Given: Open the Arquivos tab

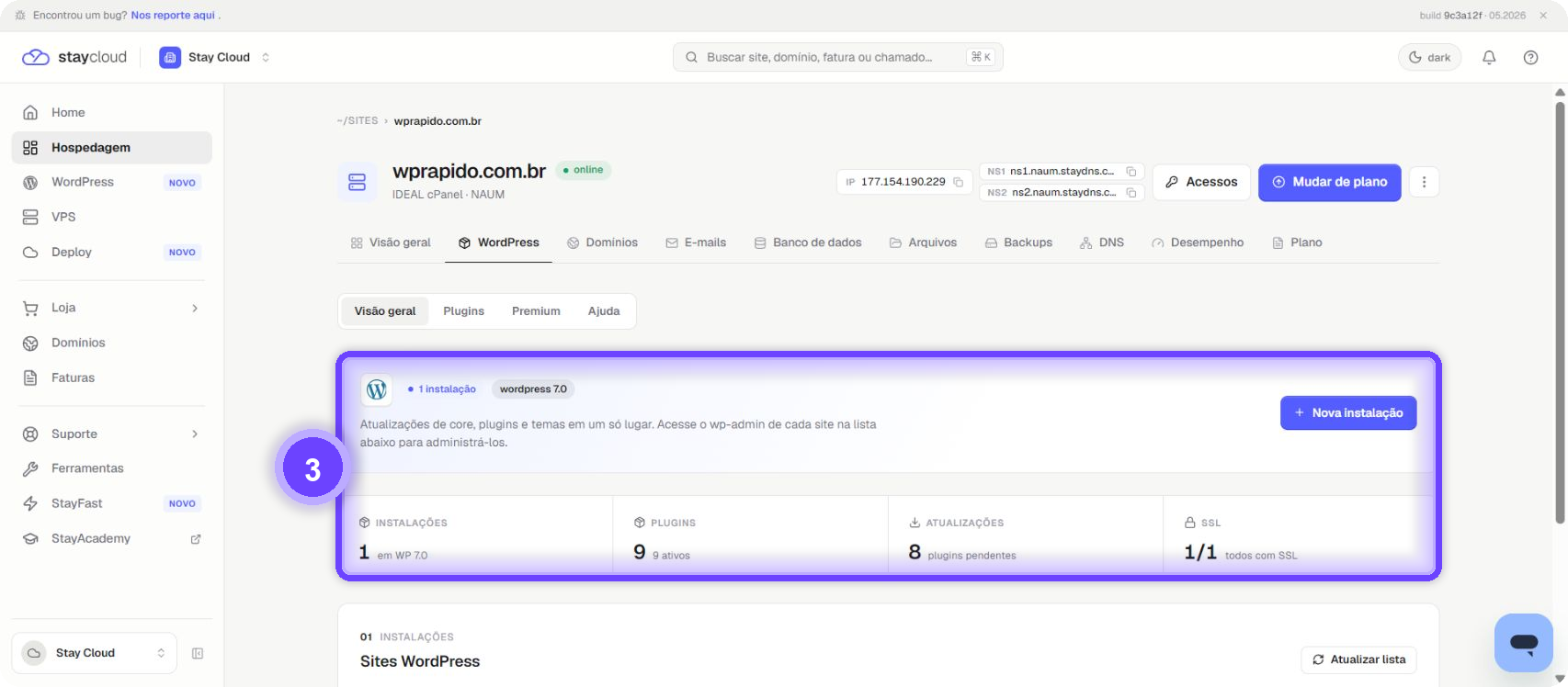Looking at the screenshot, I should pyautogui.click(x=923, y=242).
